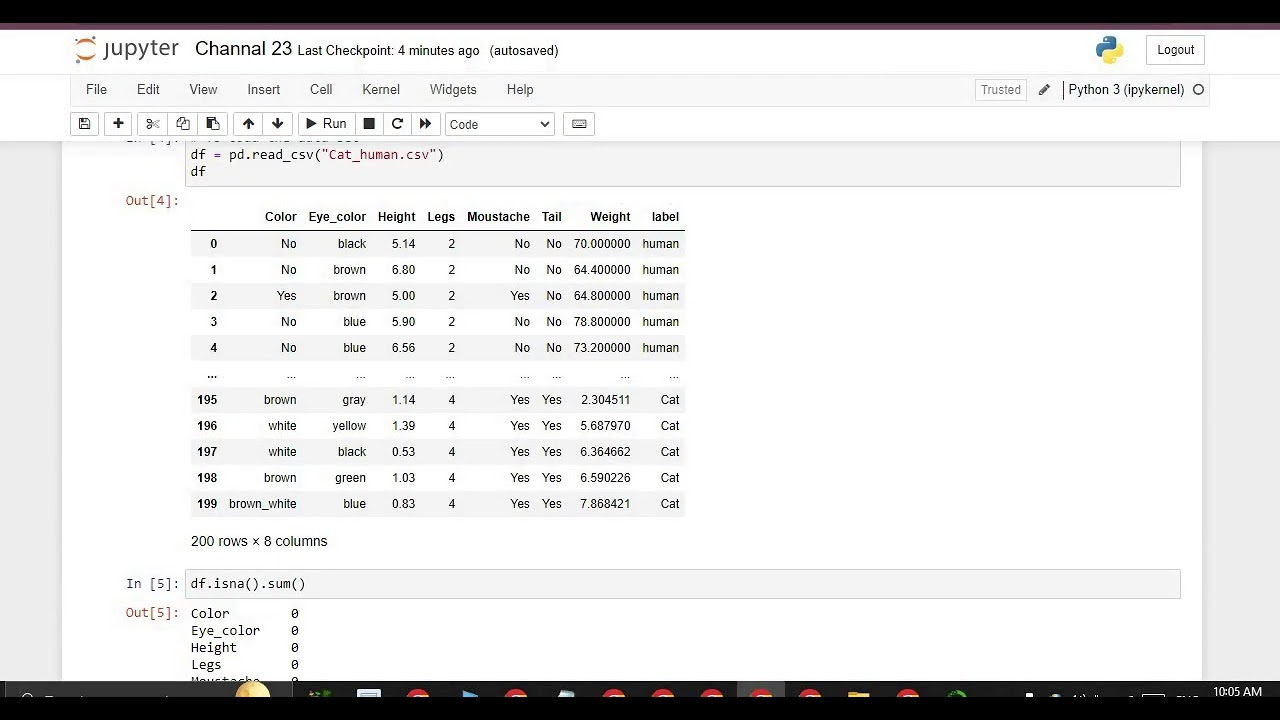Image resolution: width=1280 pixels, height=720 pixels.
Task: Click the Python logo icon
Action: coord(1109,50)
